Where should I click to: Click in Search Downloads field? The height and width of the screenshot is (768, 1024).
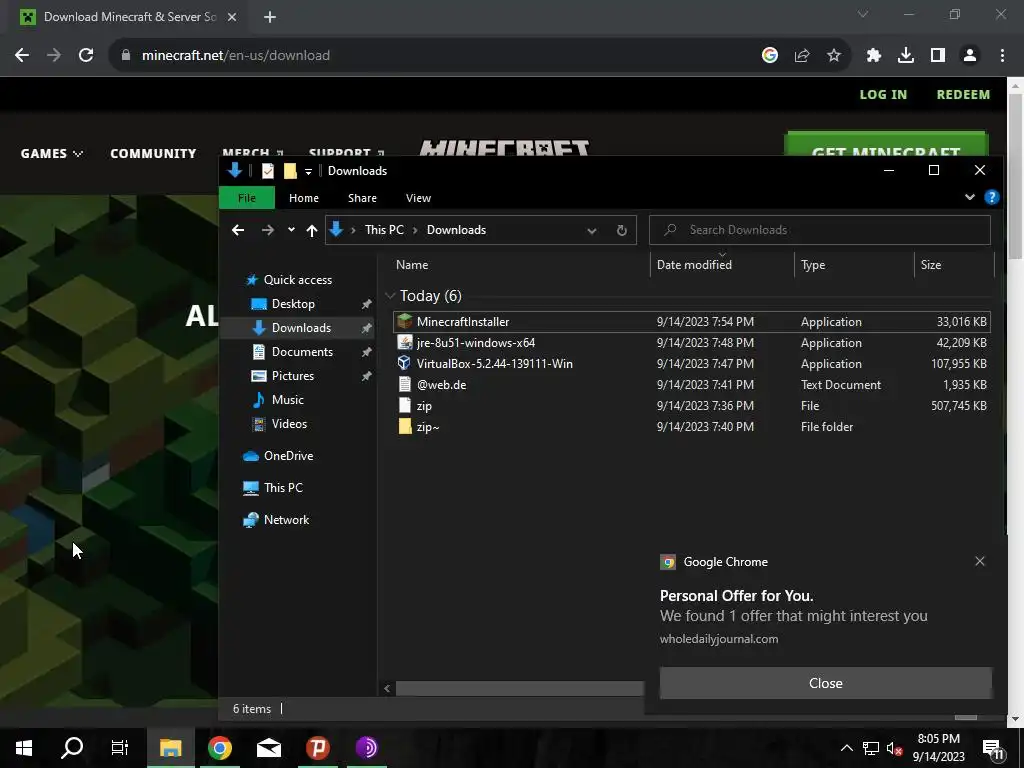820,230
